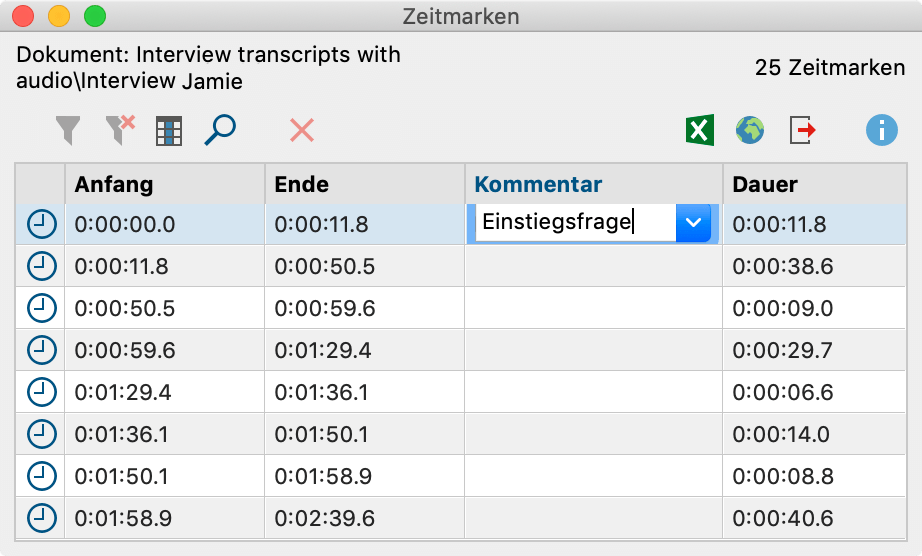Select Anfang cell 0:01:36.1

click(x=165, y=434)
